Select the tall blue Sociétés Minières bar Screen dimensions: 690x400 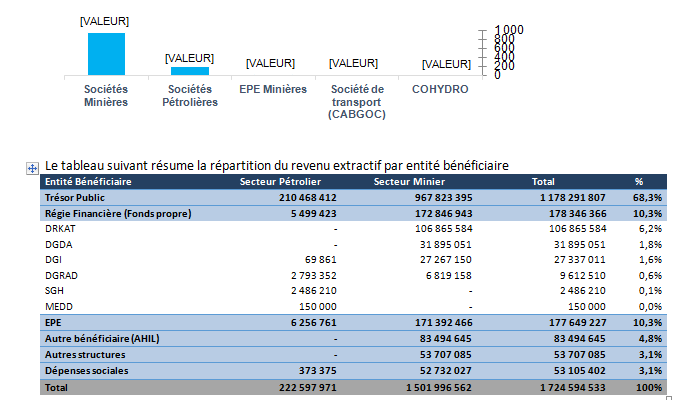click(106, 54)
